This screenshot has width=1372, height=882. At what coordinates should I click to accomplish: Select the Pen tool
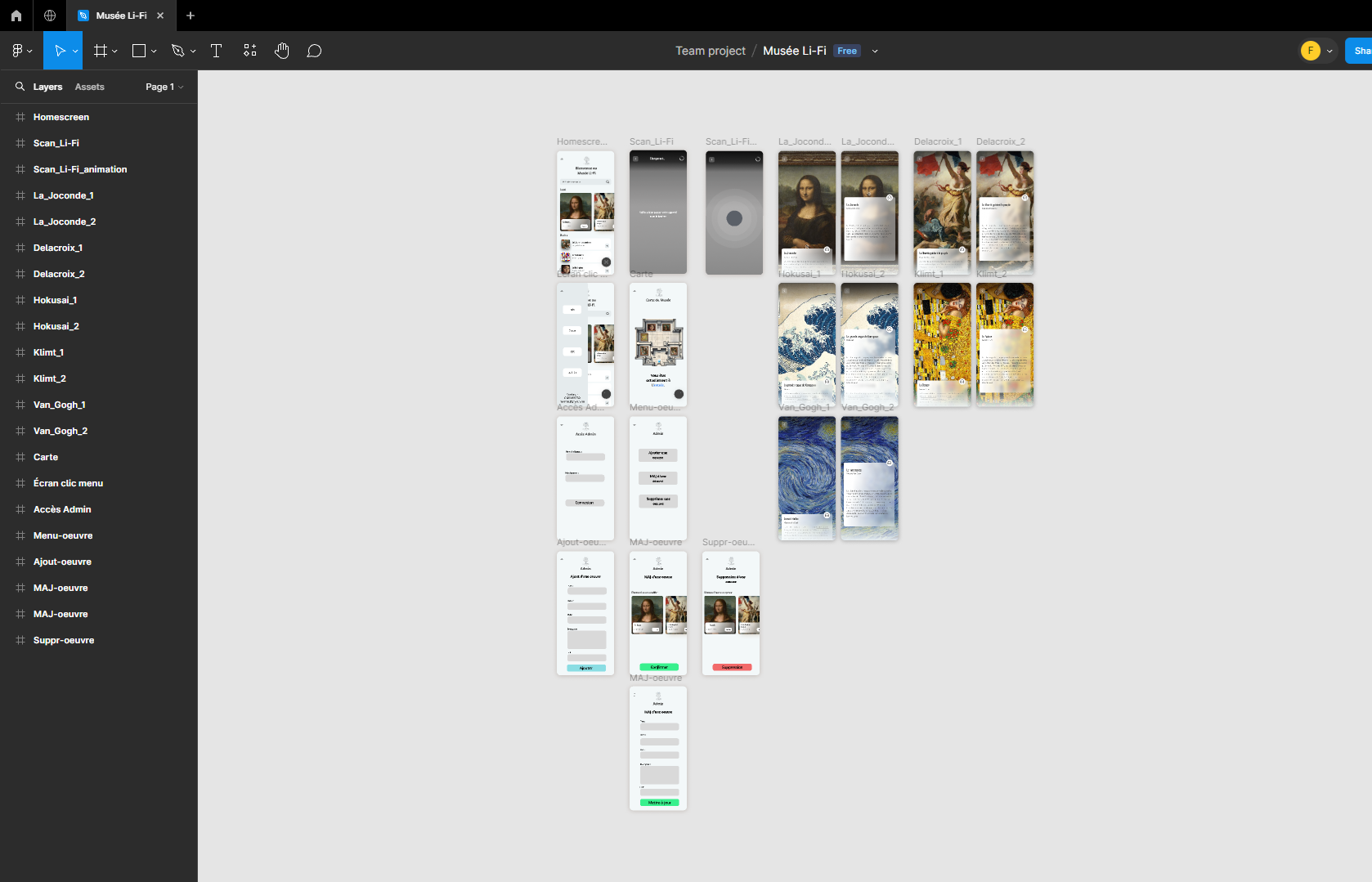[x=177, y=51]
